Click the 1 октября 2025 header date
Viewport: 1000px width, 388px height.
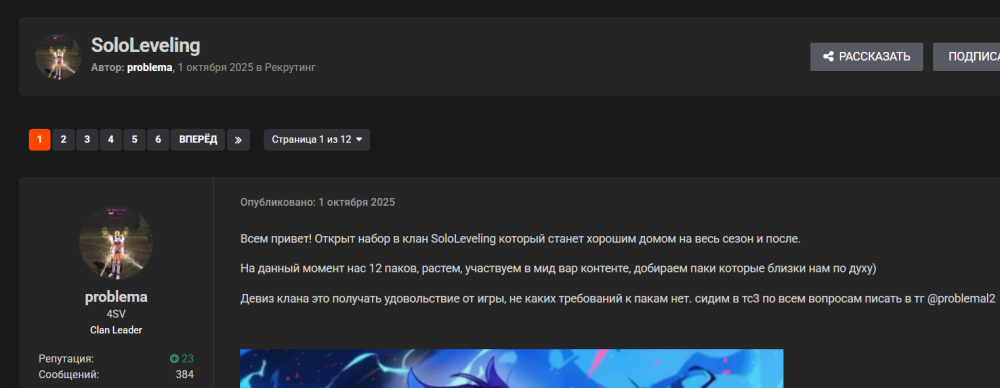(216, 67)
